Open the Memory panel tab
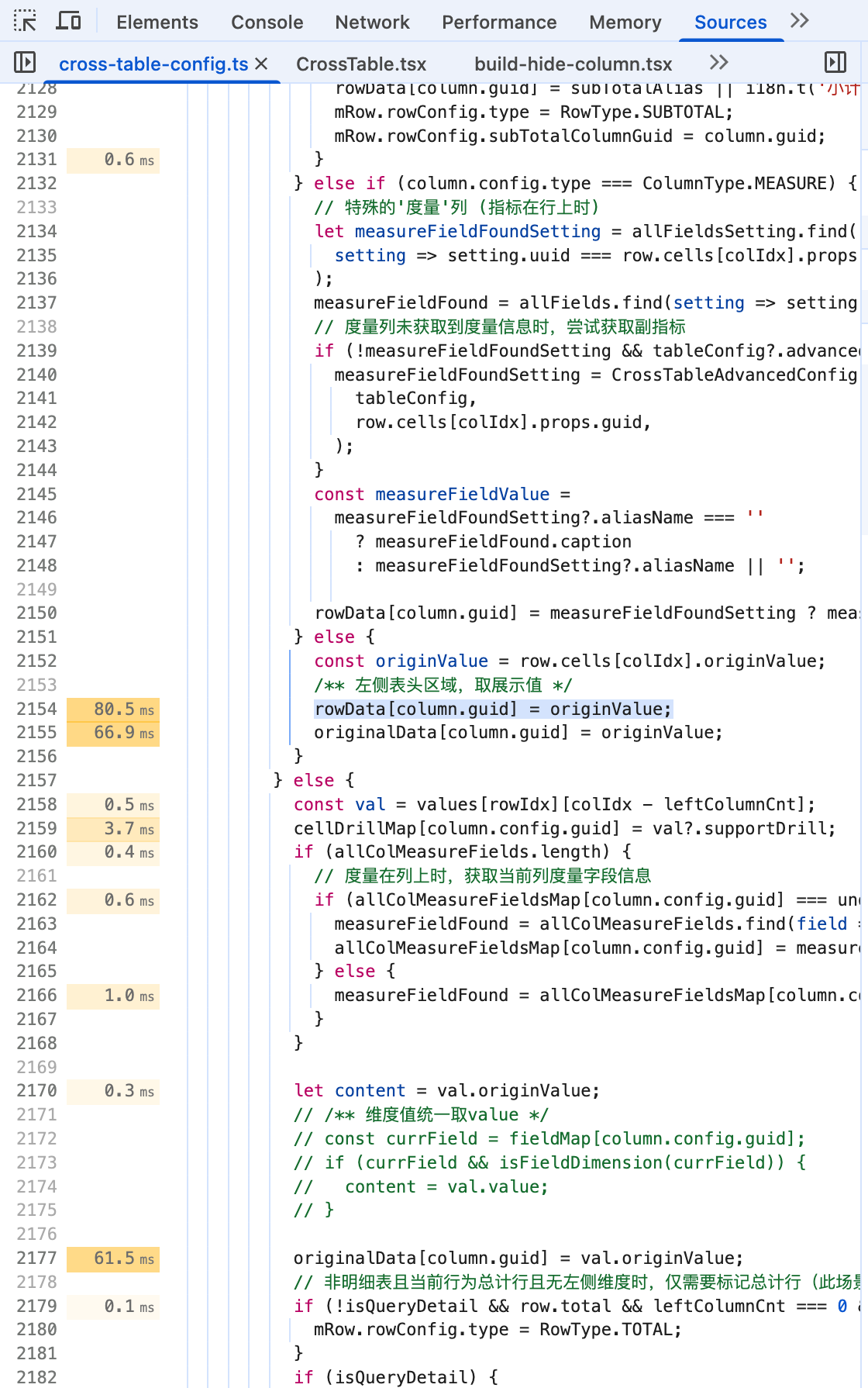This screenshot has height=1388, width=868. coord(625,22)
